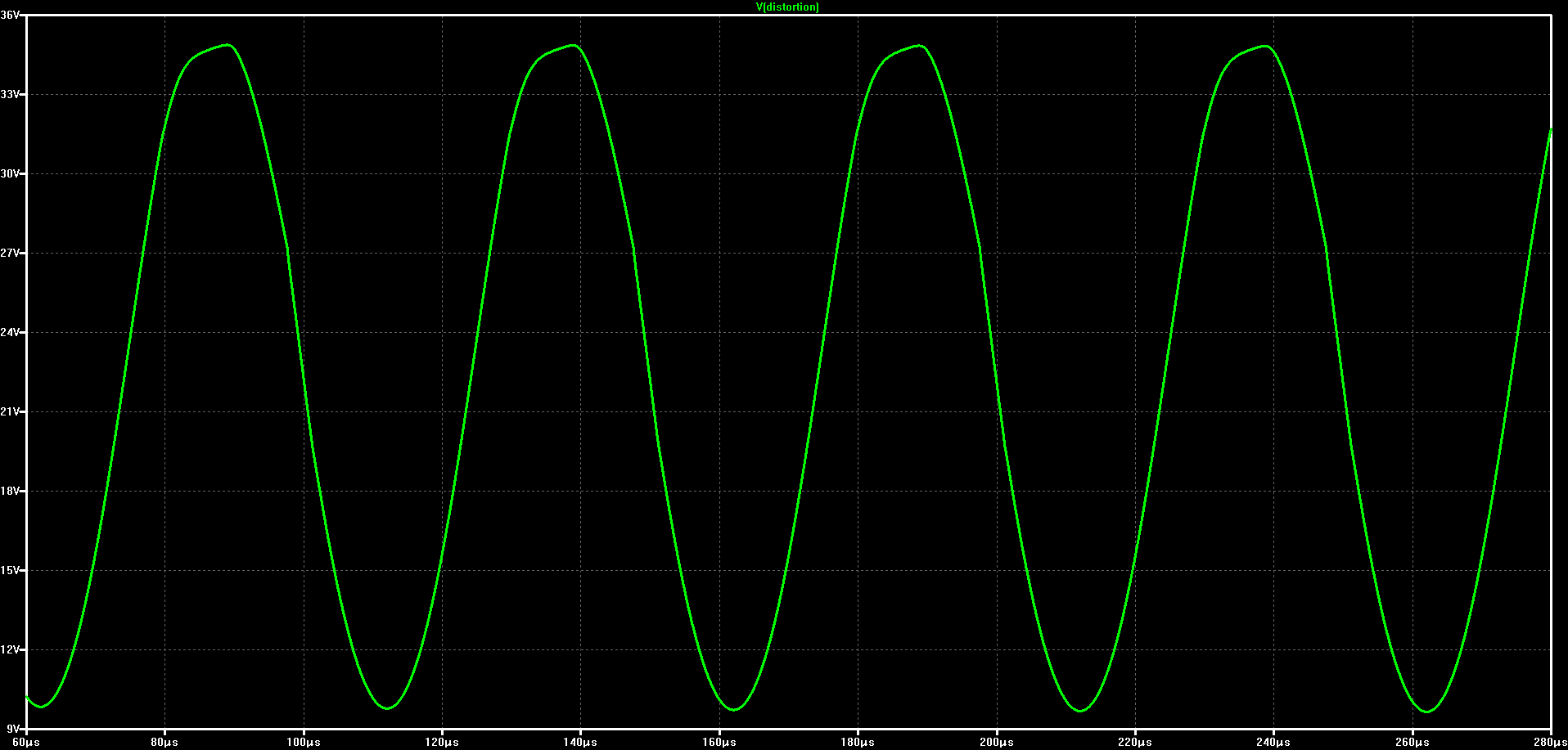Screen dimensions: 1568x750
Task: Click the 30V vertical axis label
Action: (9, 174)
